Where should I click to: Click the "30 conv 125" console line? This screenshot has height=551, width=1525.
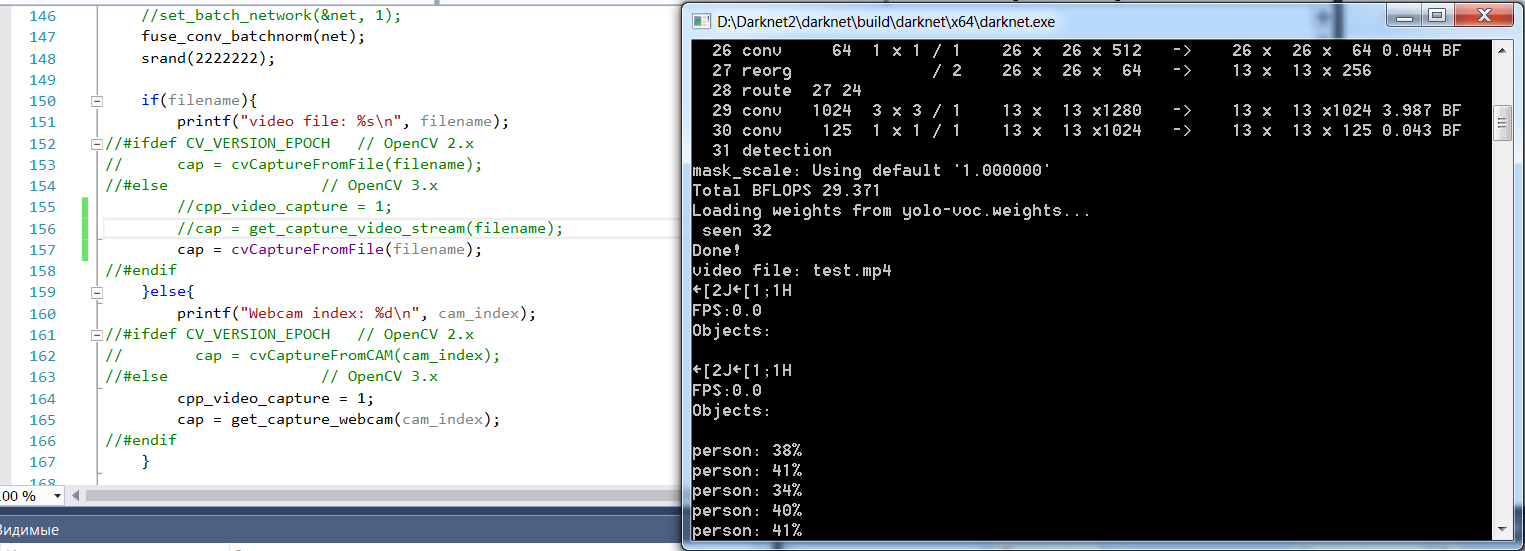pos(1086,130)
